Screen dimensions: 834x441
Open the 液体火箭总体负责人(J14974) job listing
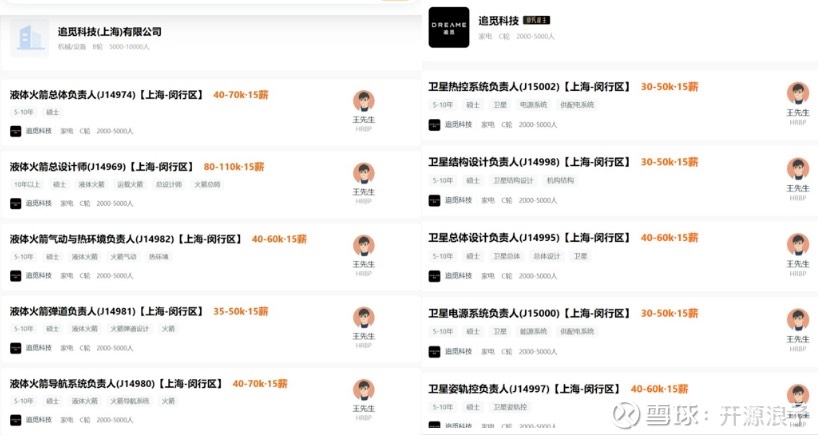[106, 95]
